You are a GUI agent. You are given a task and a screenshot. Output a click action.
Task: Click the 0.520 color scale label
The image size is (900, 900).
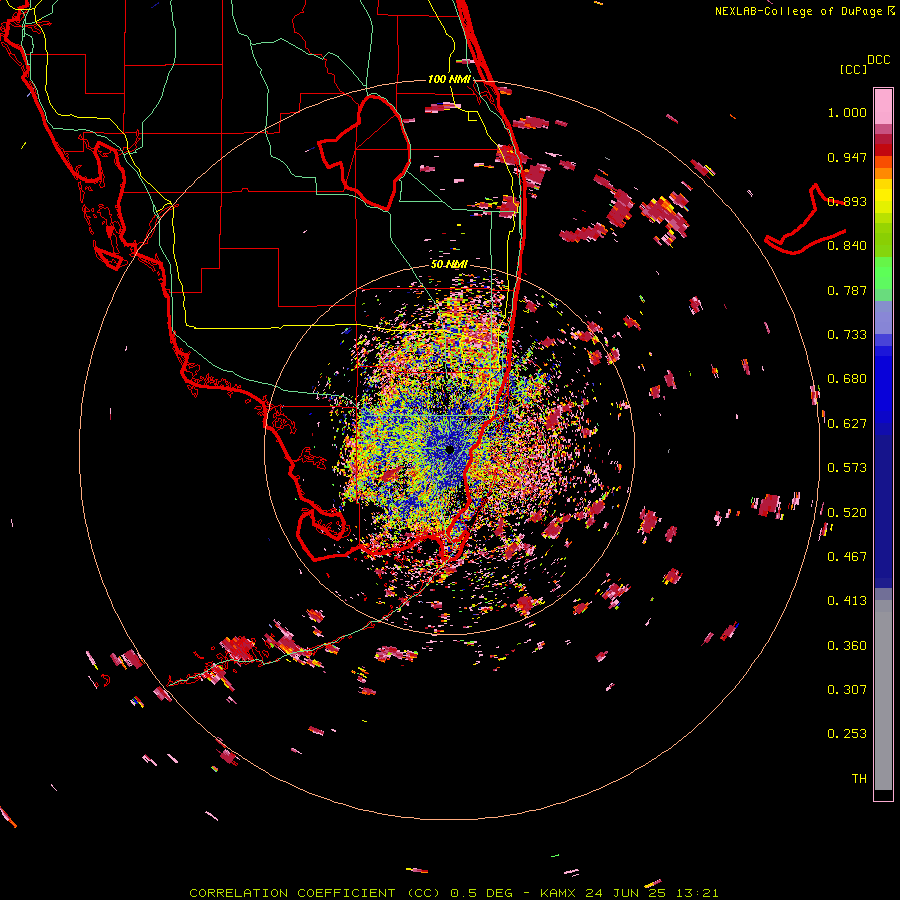(x=847, y=513)
